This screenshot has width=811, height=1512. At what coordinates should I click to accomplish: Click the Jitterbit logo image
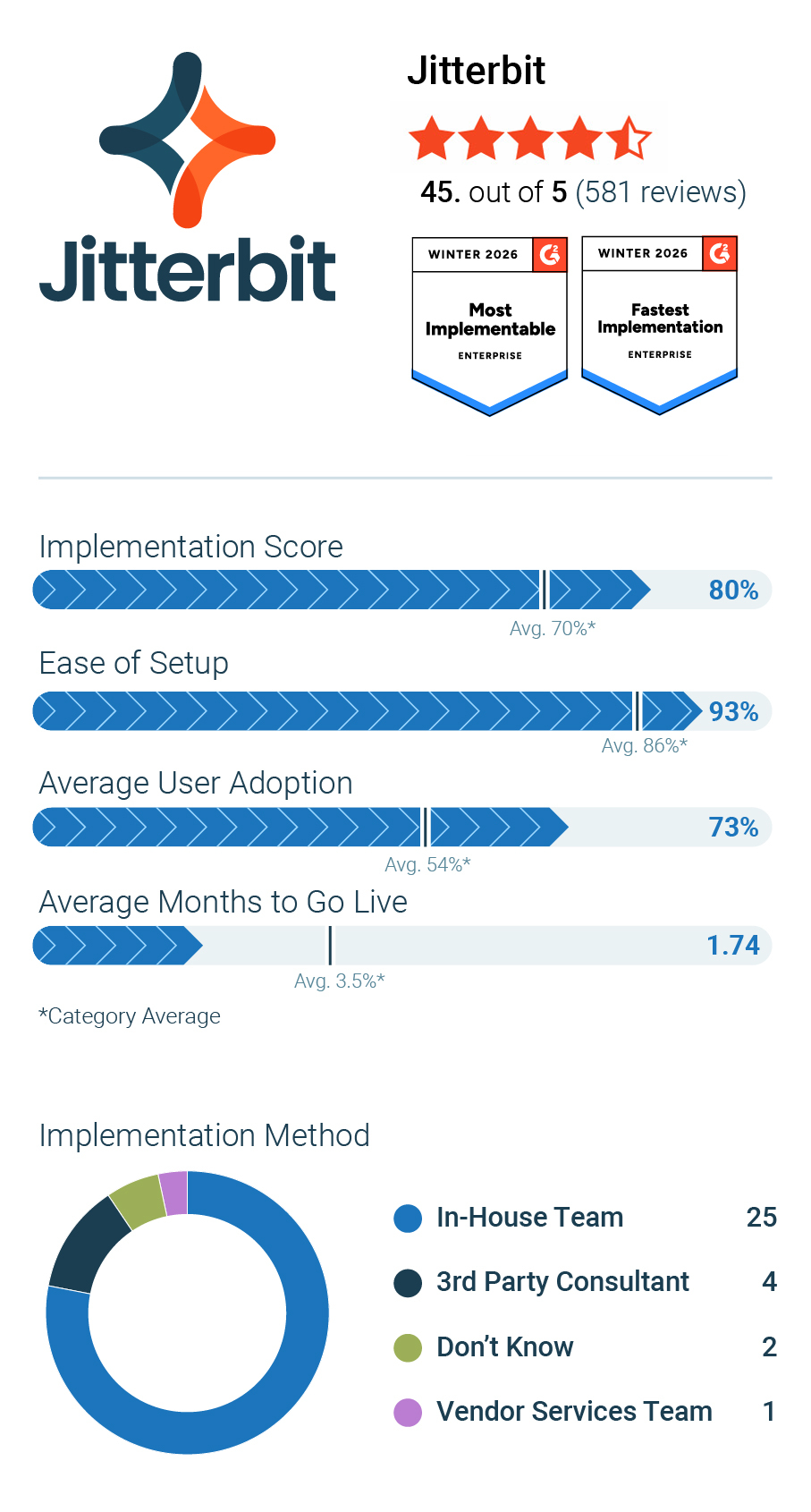pyautogui.click(x=188, y=177)
